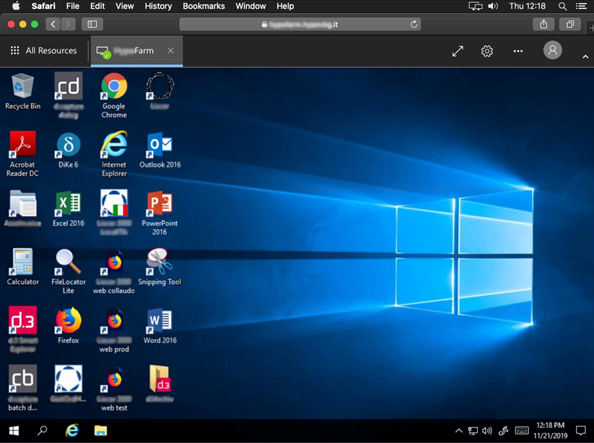This screenshot has height=443, width=594.
Task: Select the web collaudo Firefox shortcut
Action: click(x=114, y=271)
